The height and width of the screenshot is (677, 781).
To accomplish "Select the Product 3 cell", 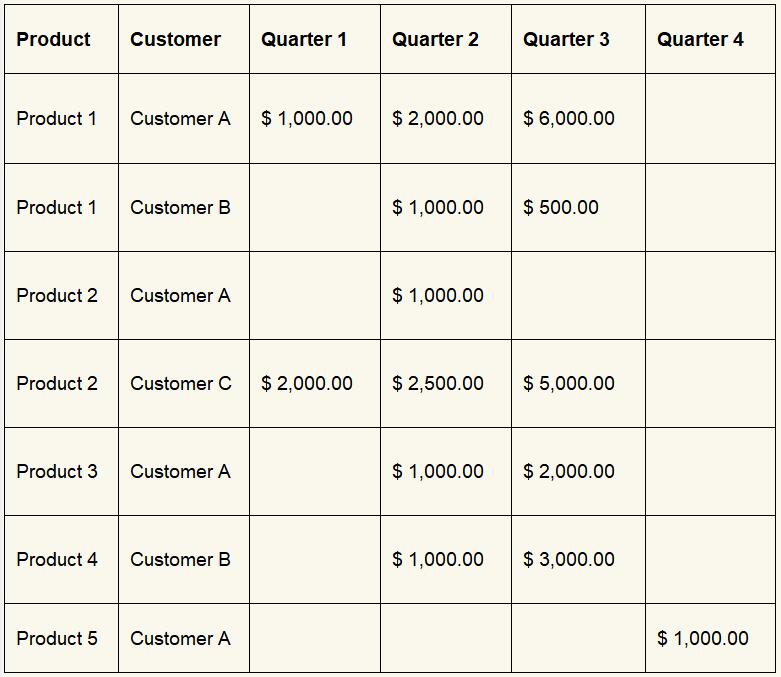I will click(x=57, y=471).
